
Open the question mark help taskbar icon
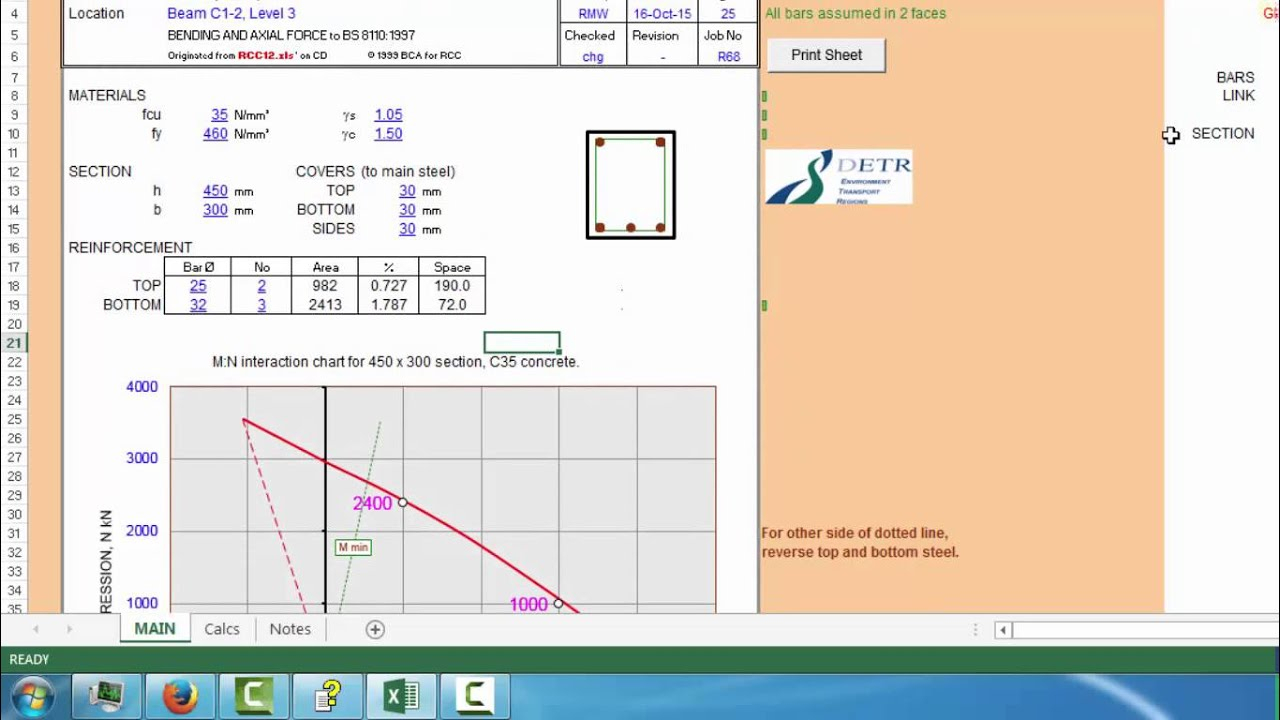[327, 696]
